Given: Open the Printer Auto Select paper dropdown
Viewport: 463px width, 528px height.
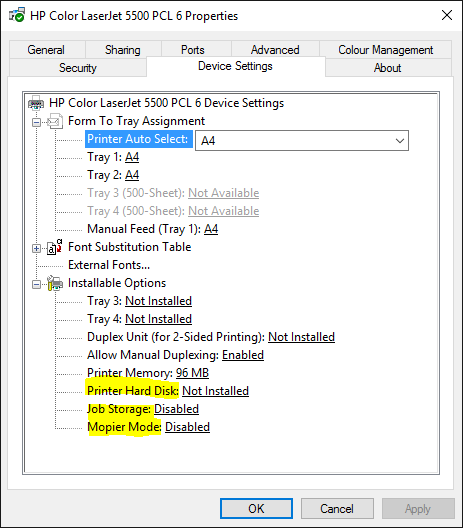Looking at the screenshot, I should pyautogui.click(x=302, y=140).
